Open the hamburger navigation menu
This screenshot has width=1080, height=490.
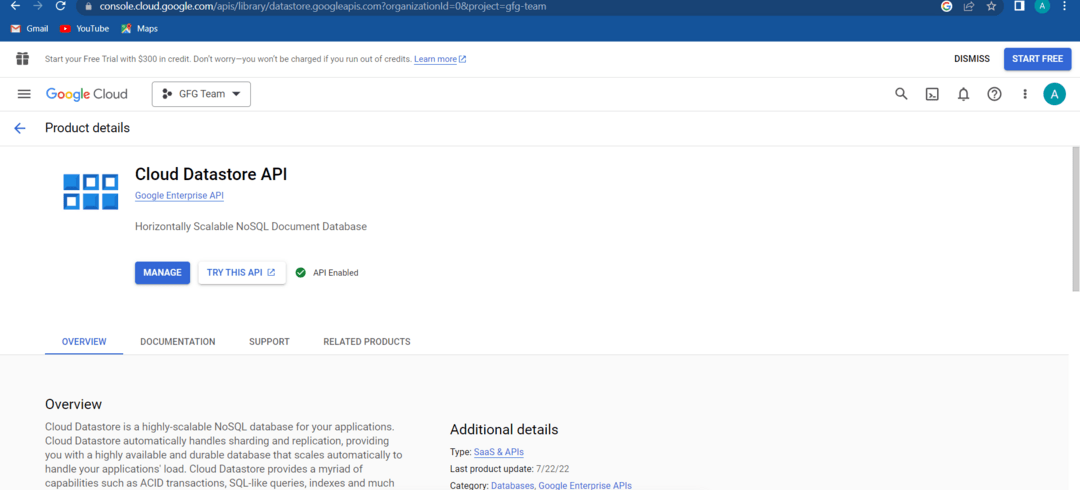pyautogui.click(x=24, y=94)
